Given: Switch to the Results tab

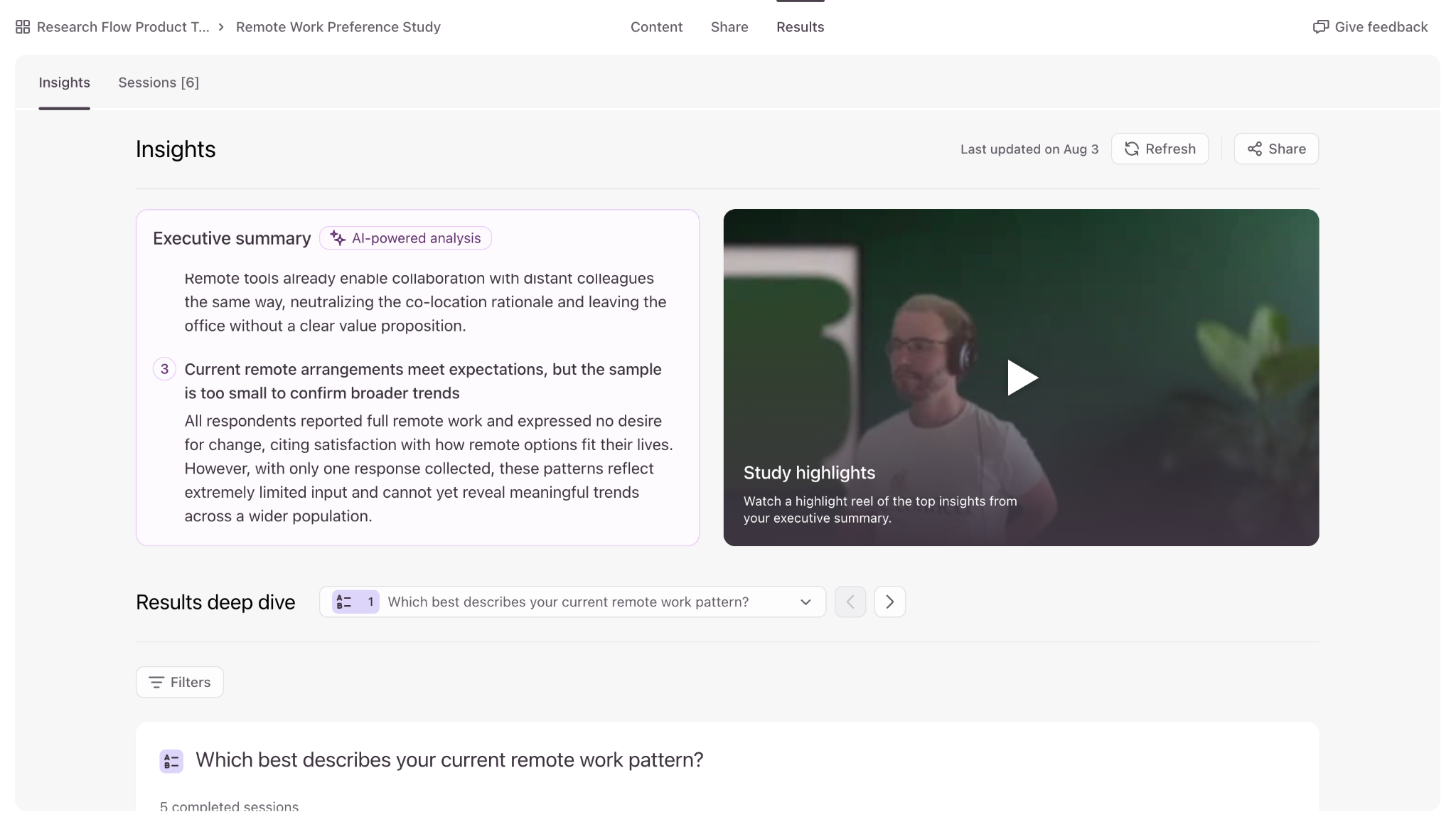Looking at the screenshot, I should [801, 27].
